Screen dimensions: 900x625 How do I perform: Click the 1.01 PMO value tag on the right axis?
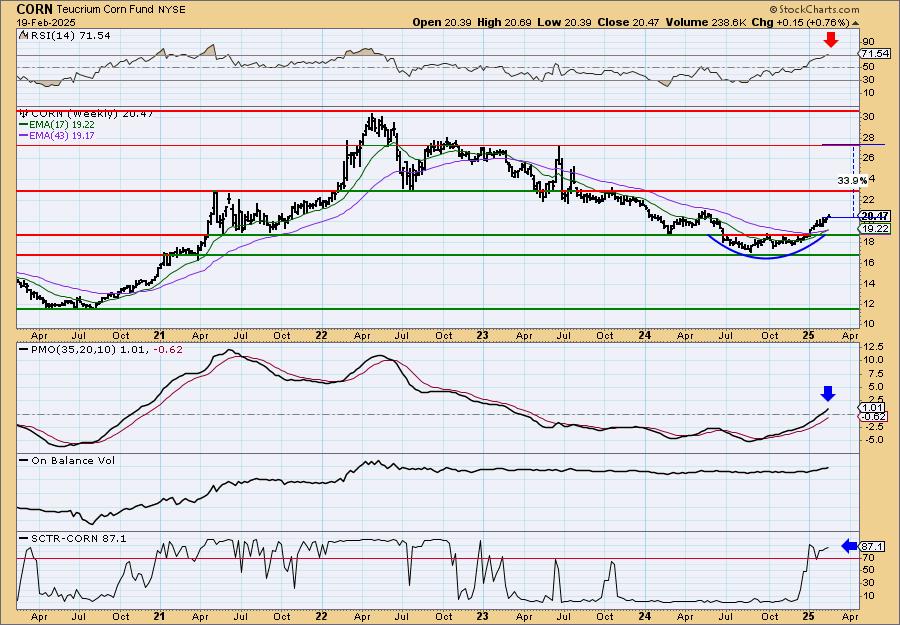coord(870,407)
